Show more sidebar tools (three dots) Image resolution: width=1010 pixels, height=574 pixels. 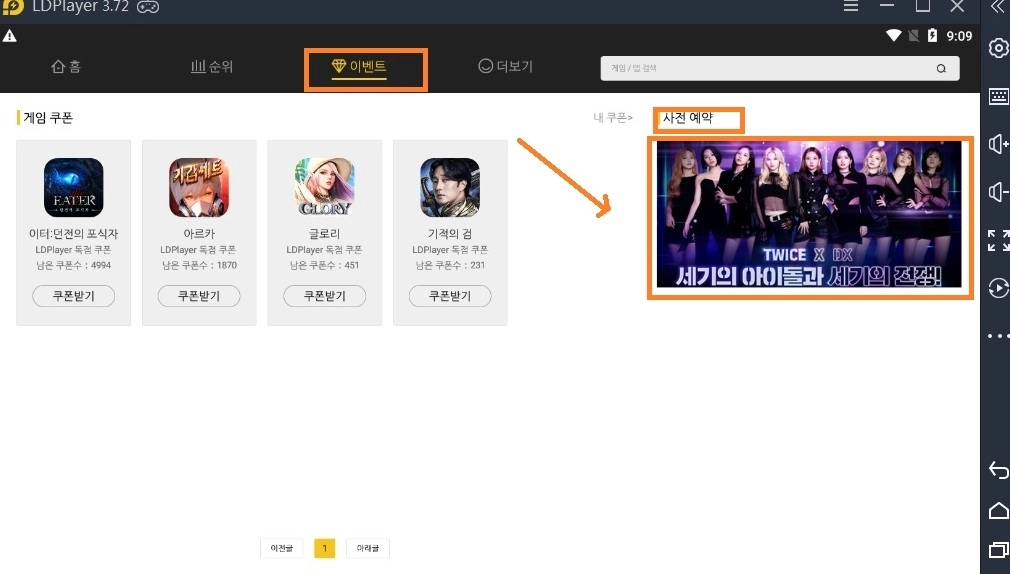tap(998, 336)
